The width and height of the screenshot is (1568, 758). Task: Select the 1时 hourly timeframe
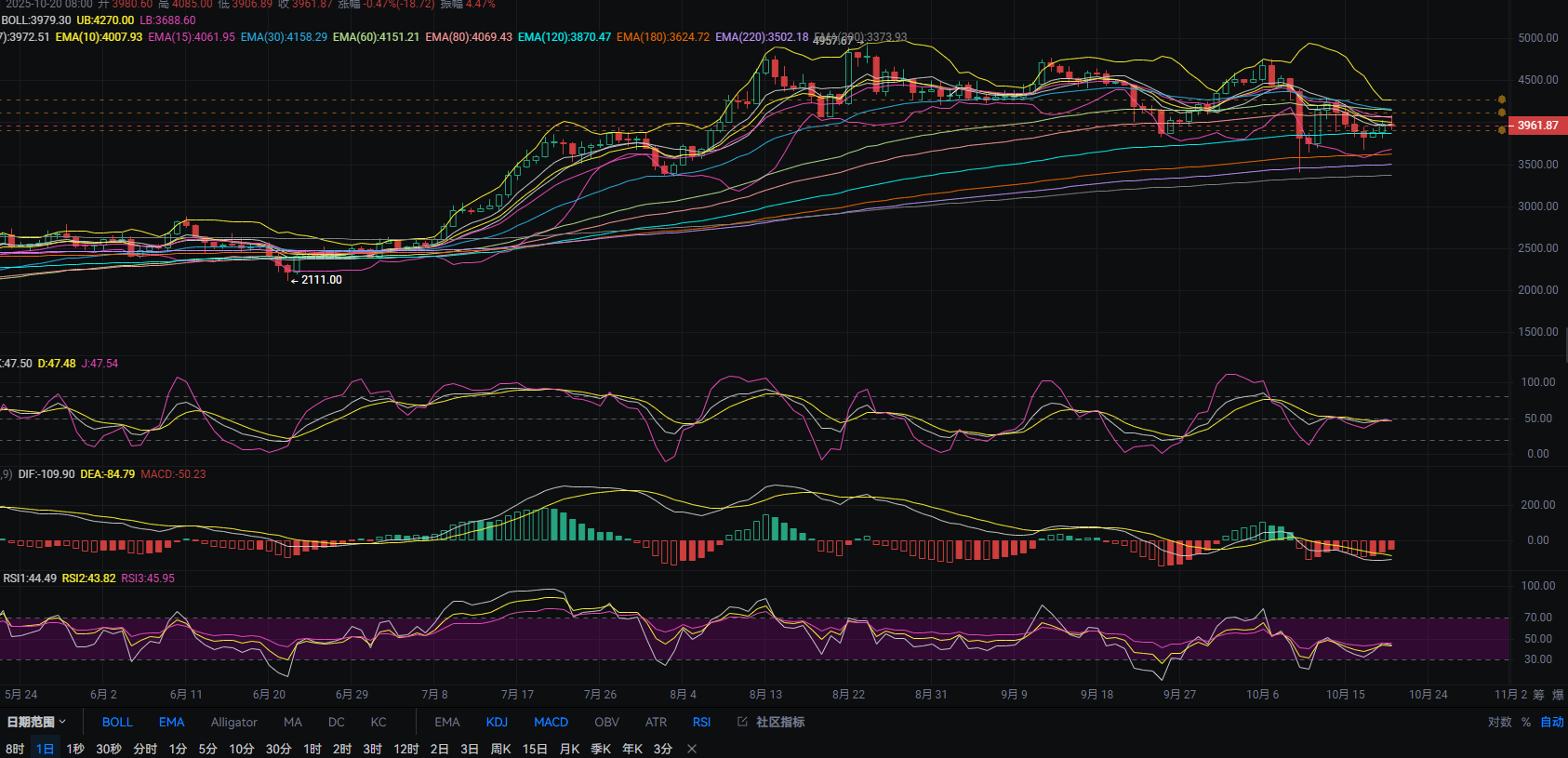[312, 749]
